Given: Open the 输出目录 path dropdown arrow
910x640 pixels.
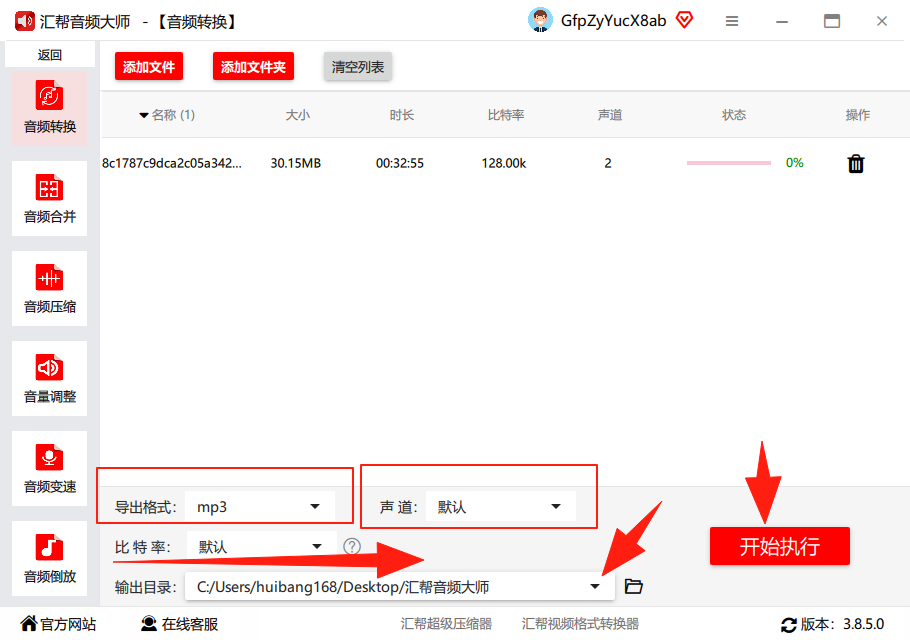Looking at the screenshot, I should pyautogui.click(x=594, y=587).
